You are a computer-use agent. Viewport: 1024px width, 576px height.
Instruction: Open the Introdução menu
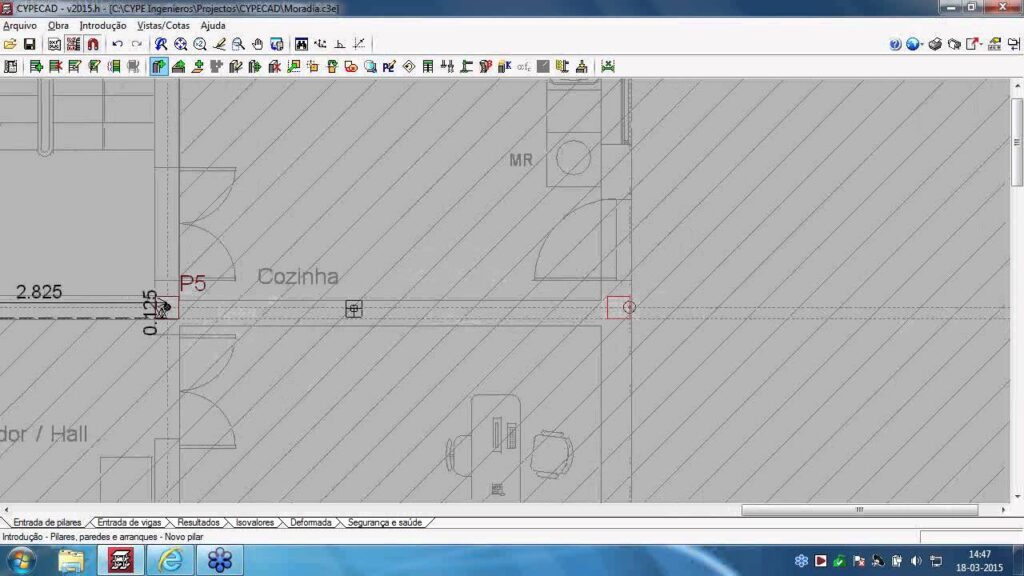click(103, 25)
